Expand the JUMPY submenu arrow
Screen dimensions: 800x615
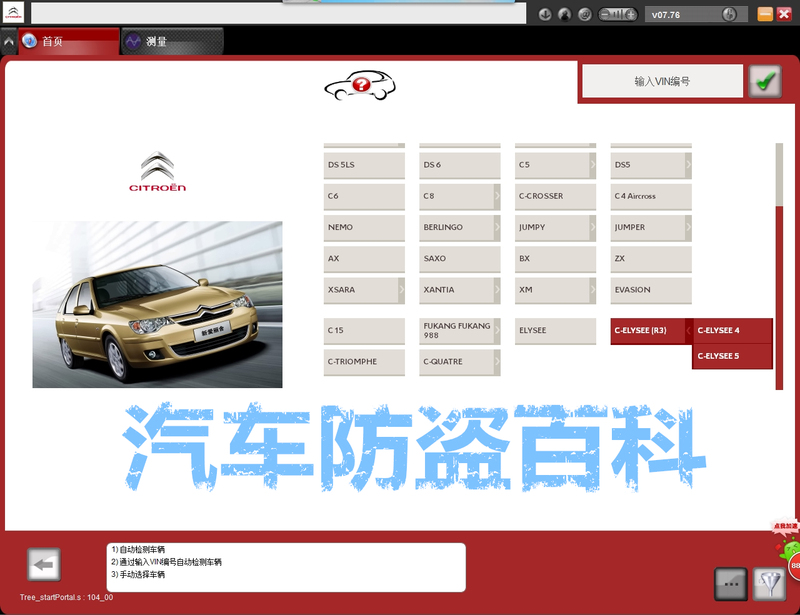[593, 227]
